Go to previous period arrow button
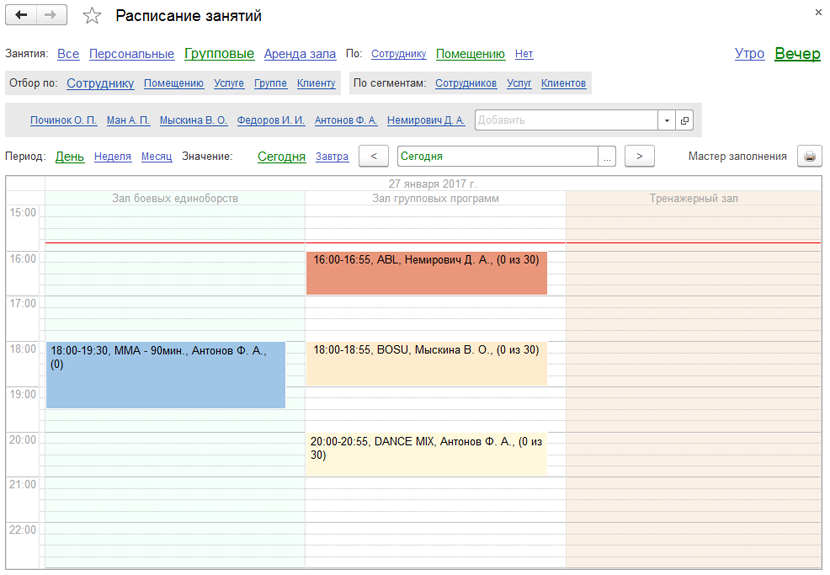The width and height of the screenshot is (830, 575). click(x=373, y=156)
